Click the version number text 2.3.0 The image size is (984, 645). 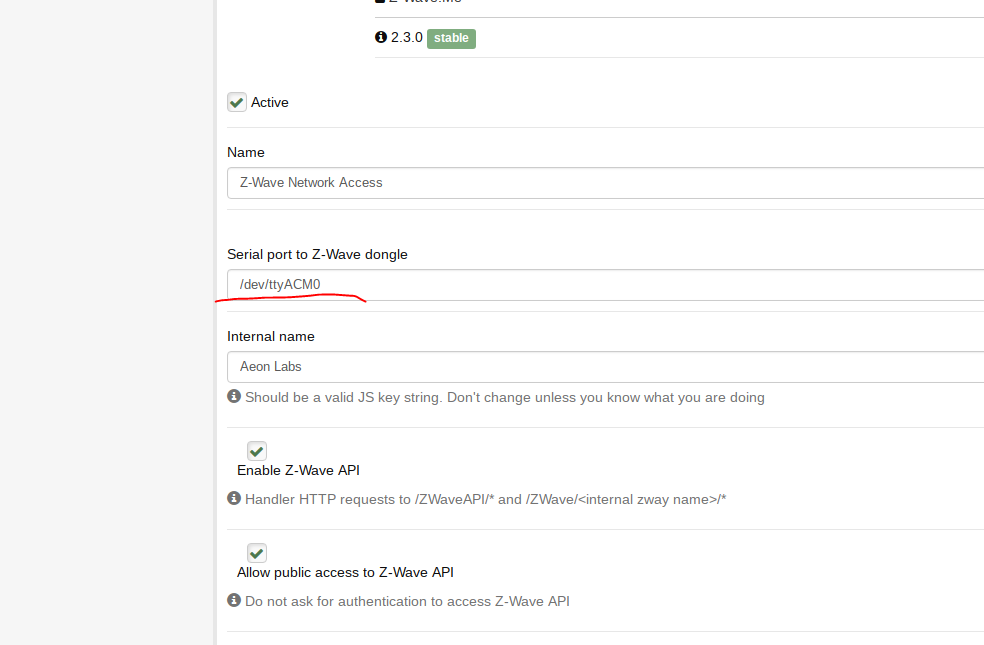tap(407, 38)
